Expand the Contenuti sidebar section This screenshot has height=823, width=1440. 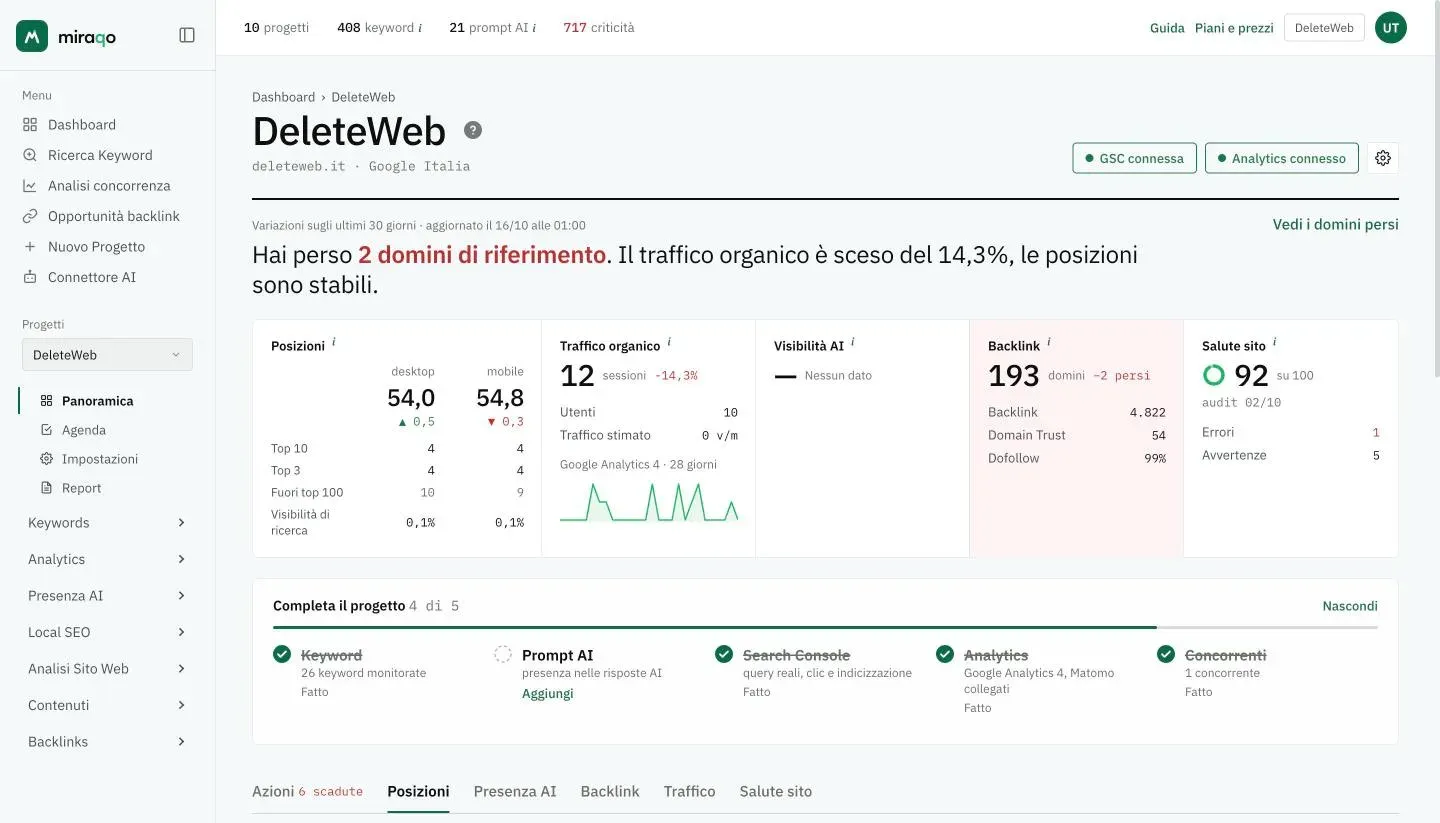click(x=107, y=705)
